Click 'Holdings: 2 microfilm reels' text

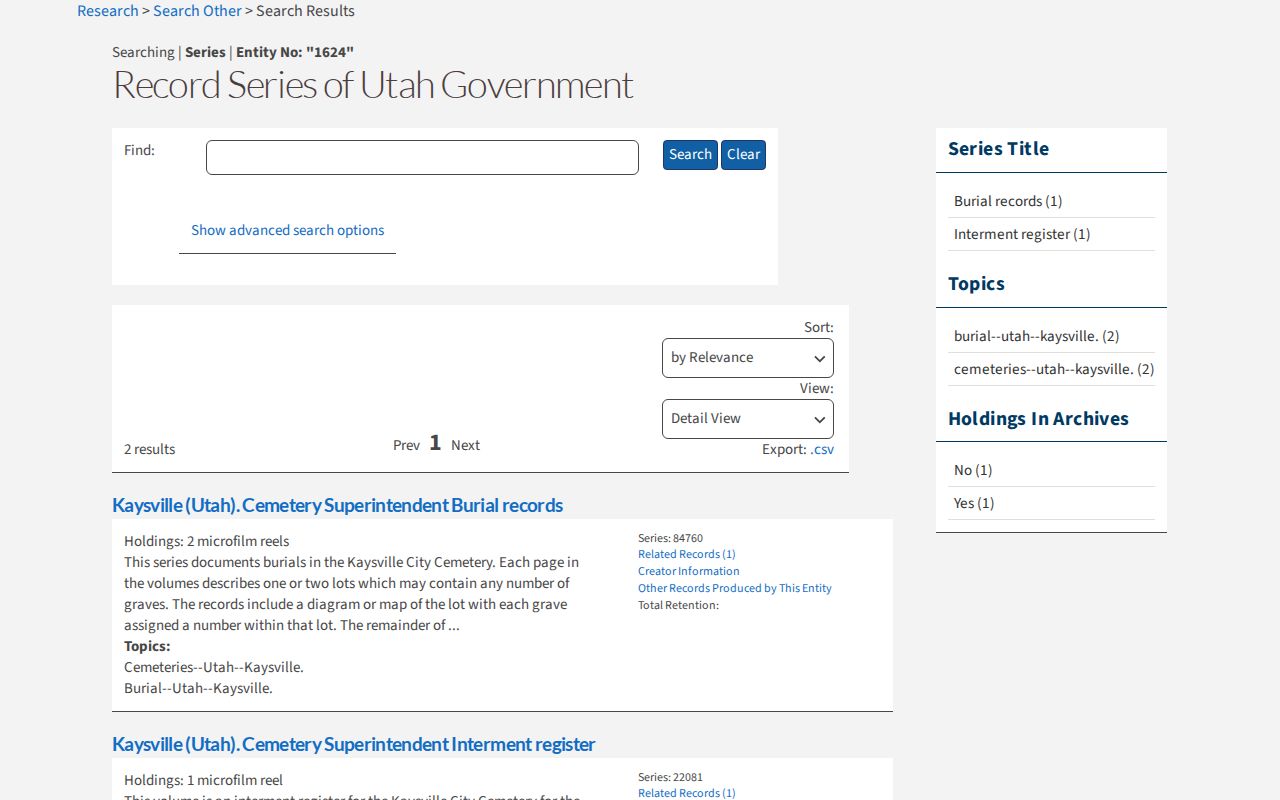pyautogui.click(x=207, y=541)
